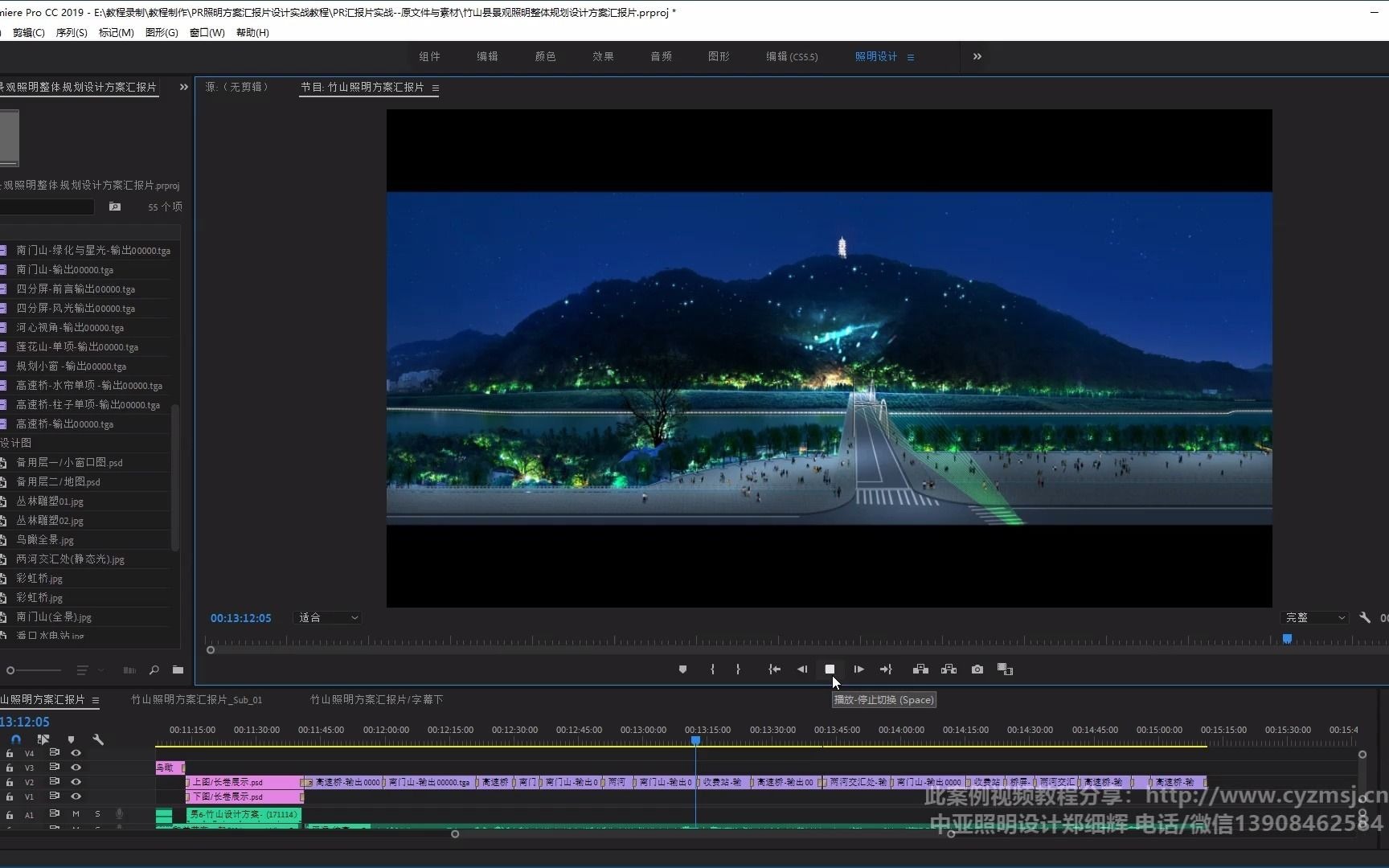Select the 上图/长卷展示.psd clip on V2
The height and width of the screenshot is (868, 1389).
pyautogui.click(x=244, y=782)
